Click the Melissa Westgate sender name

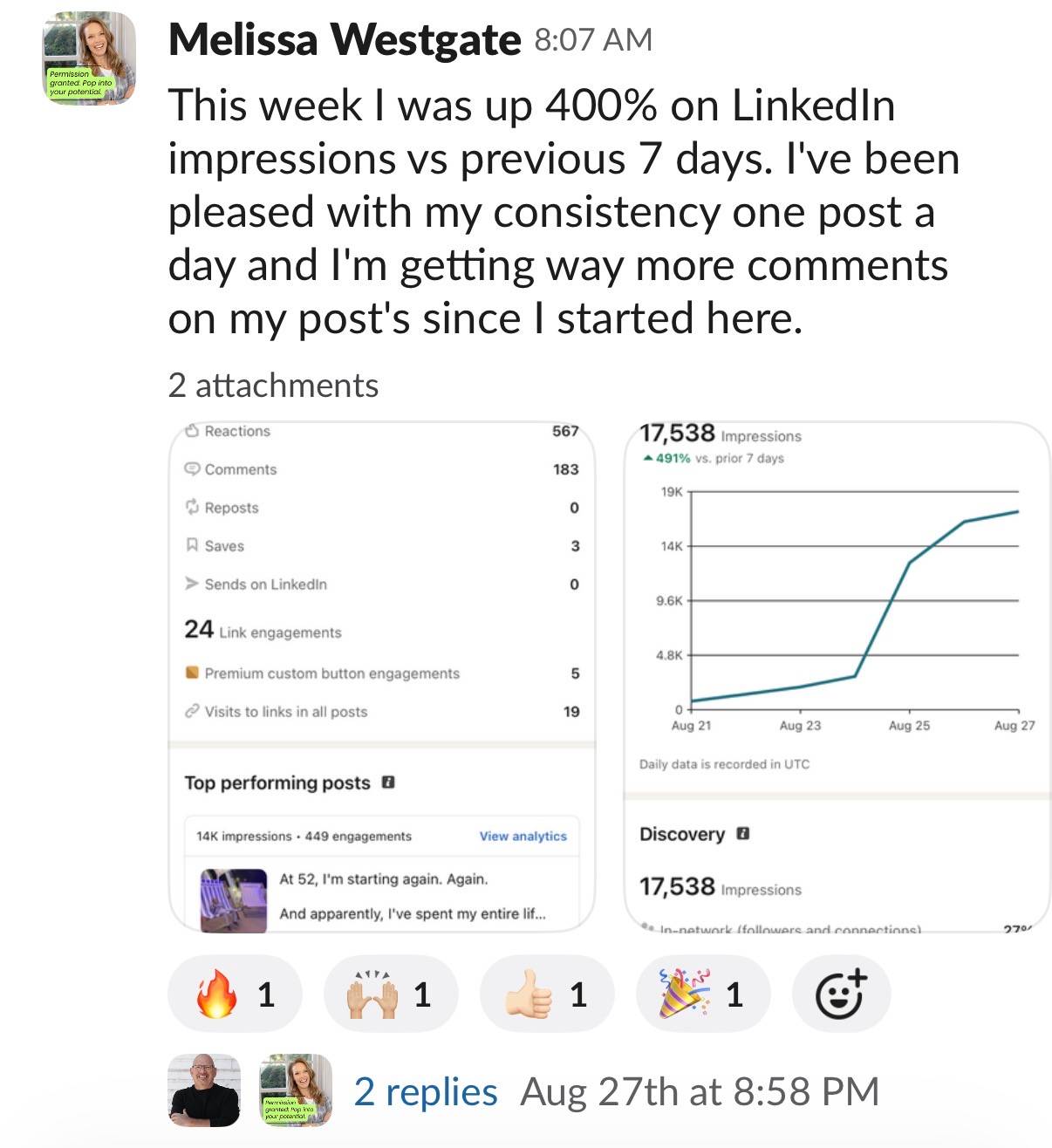tap(345, 40)
